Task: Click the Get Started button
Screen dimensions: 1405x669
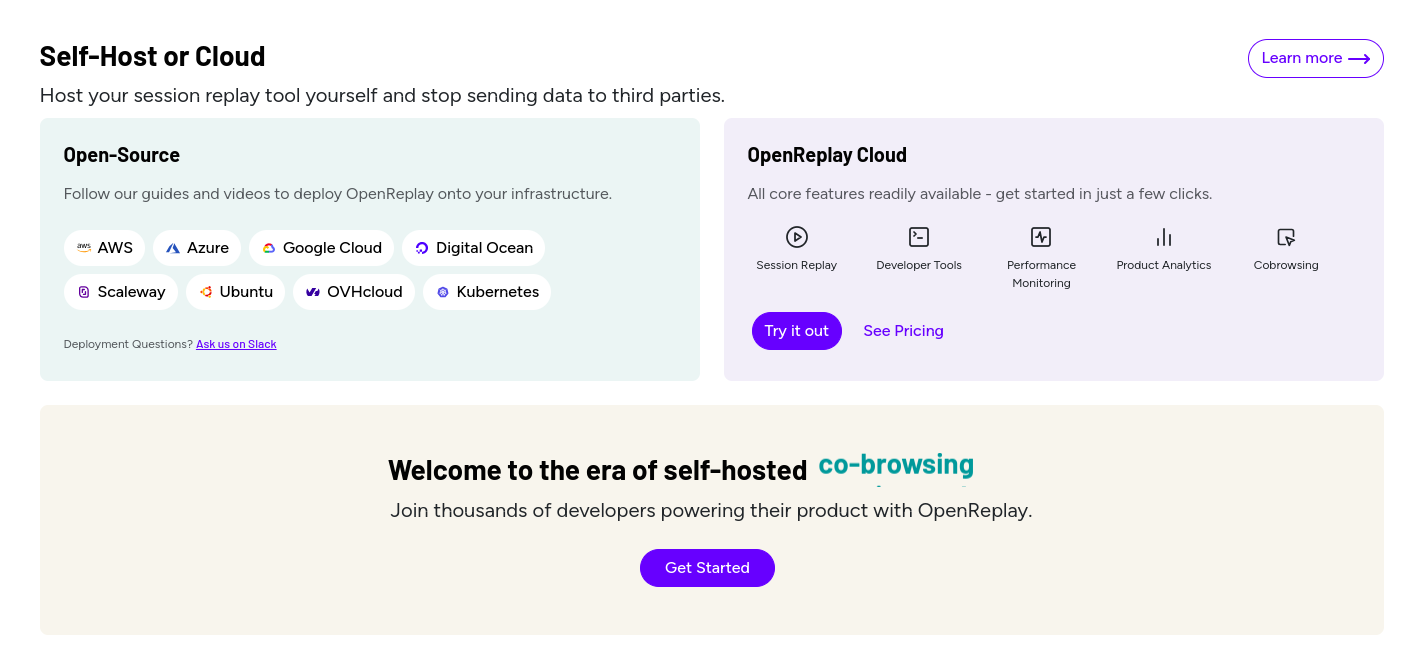Action: point(707,568)
